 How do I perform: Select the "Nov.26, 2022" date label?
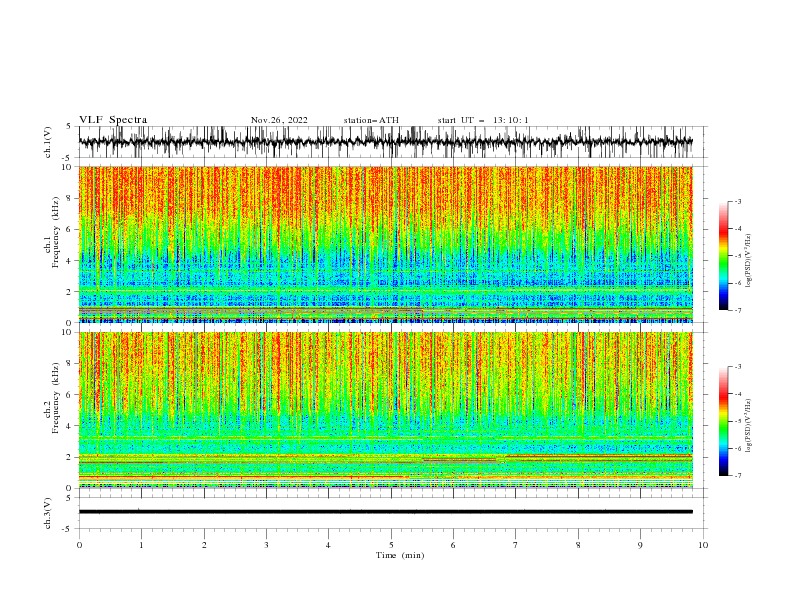coord(279,120)
